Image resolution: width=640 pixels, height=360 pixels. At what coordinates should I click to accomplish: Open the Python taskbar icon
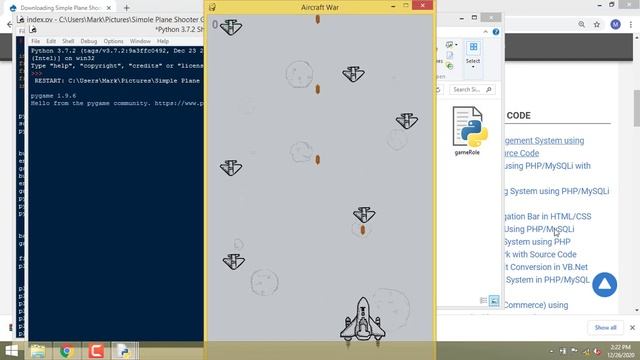(124, 351)
